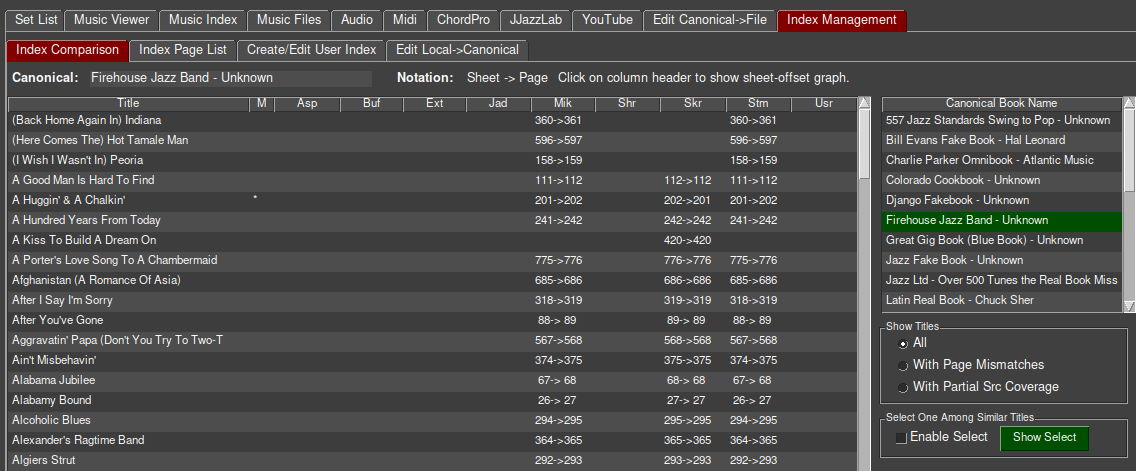
Task: Select With Partial Src Coverage option
Action: 904,387
